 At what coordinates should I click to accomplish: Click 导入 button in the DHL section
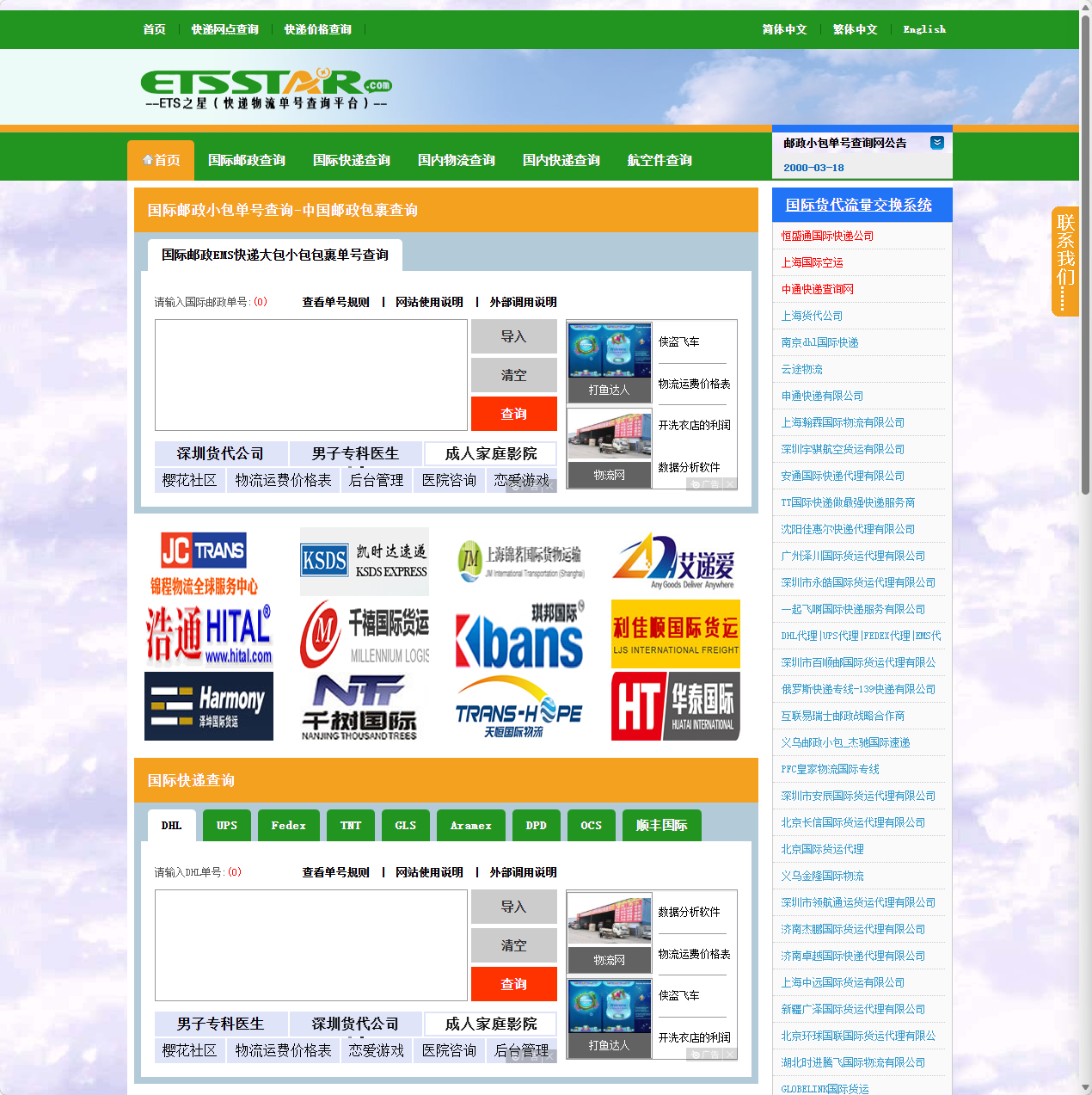(x=513, y=907)
